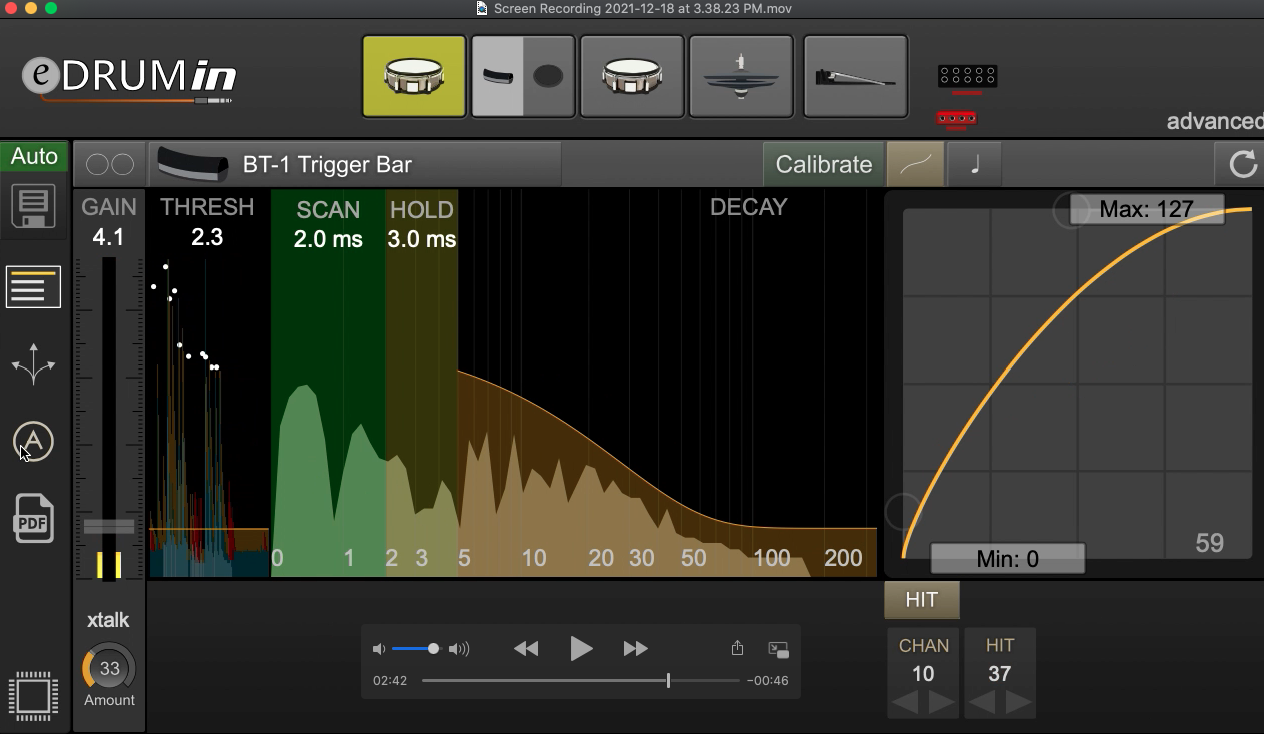The height and width of the screenshot is (734, 1264).
Task: Click the HOLD time 3.0 ms
Action: coord(421,240)
